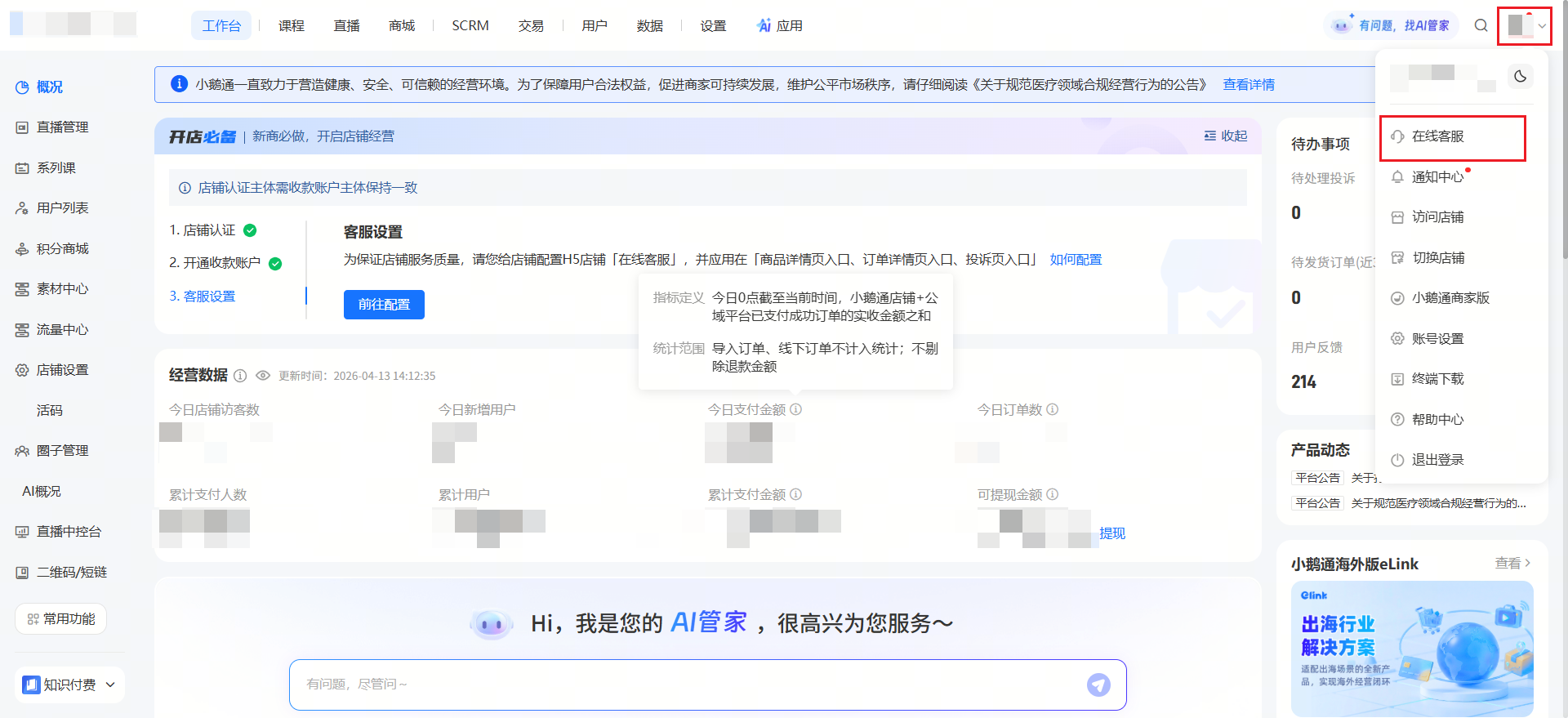Click info icon beside 累计支付金额

(796, 494)
